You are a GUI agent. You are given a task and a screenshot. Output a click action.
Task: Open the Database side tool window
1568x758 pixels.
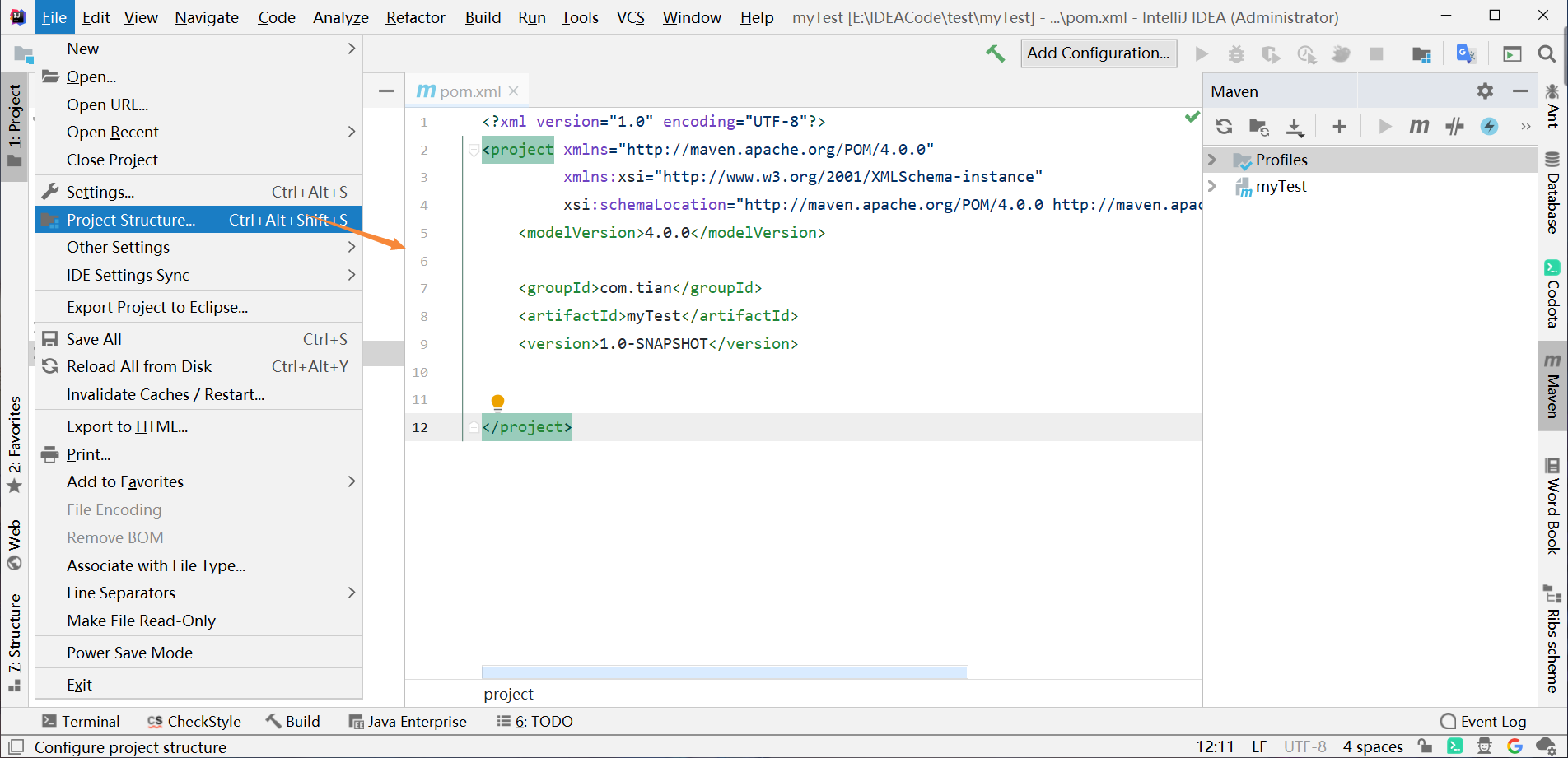pos(1552,193)
